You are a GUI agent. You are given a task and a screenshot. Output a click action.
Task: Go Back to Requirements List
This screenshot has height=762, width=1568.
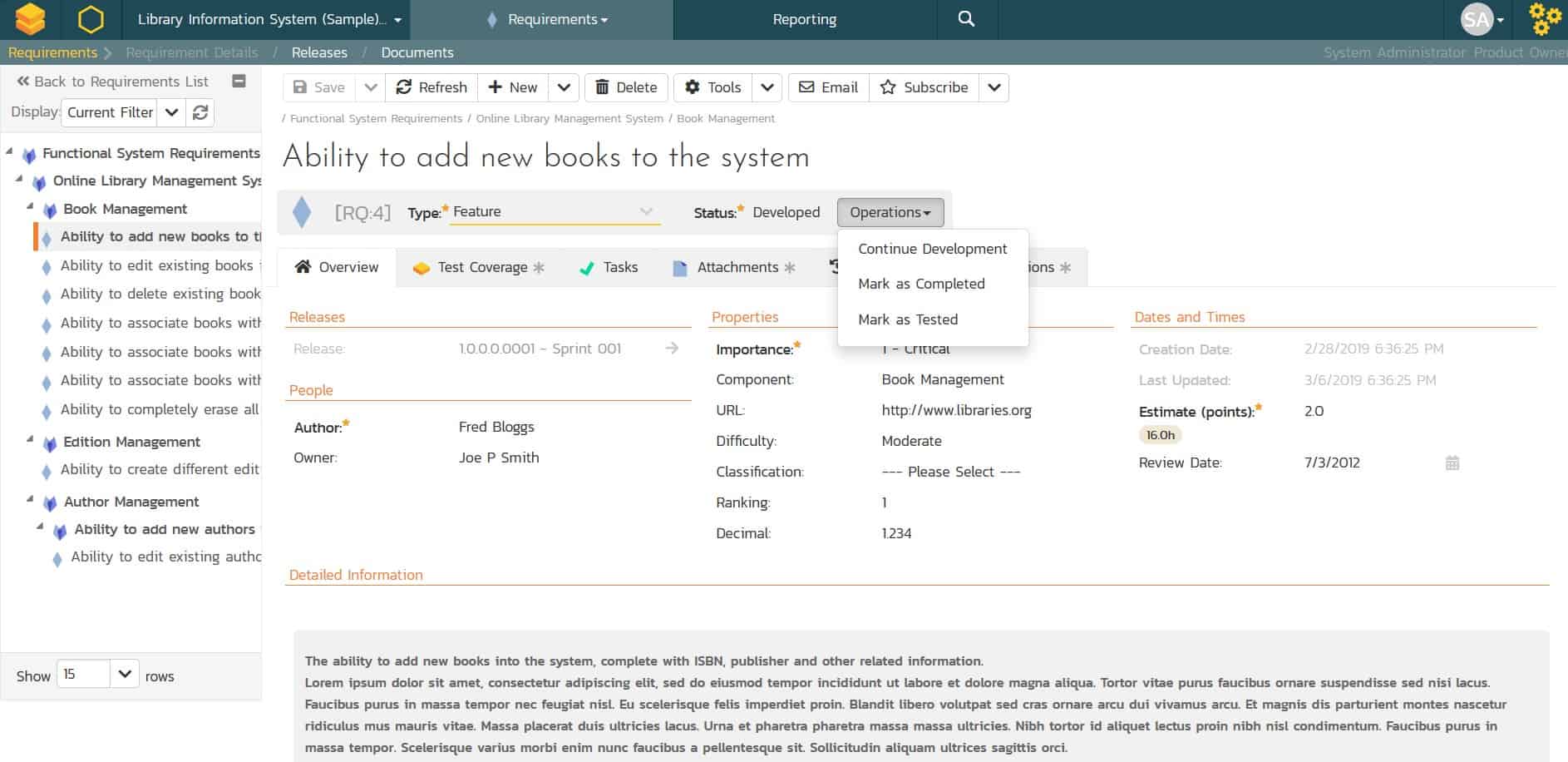pyautogui.click(x=112, y=82)
